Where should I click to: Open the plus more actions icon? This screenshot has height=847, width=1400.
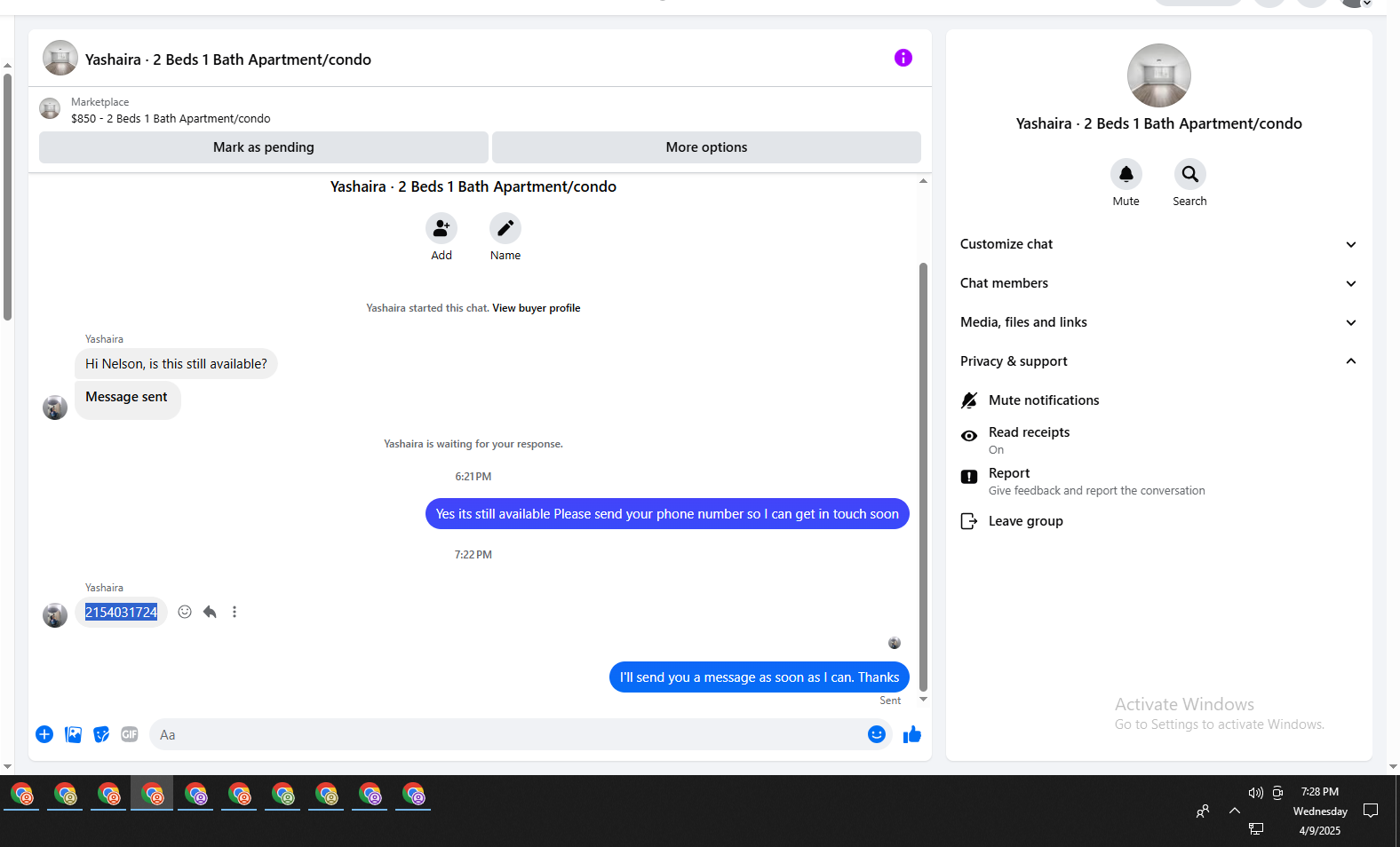(x=44, y=734)
